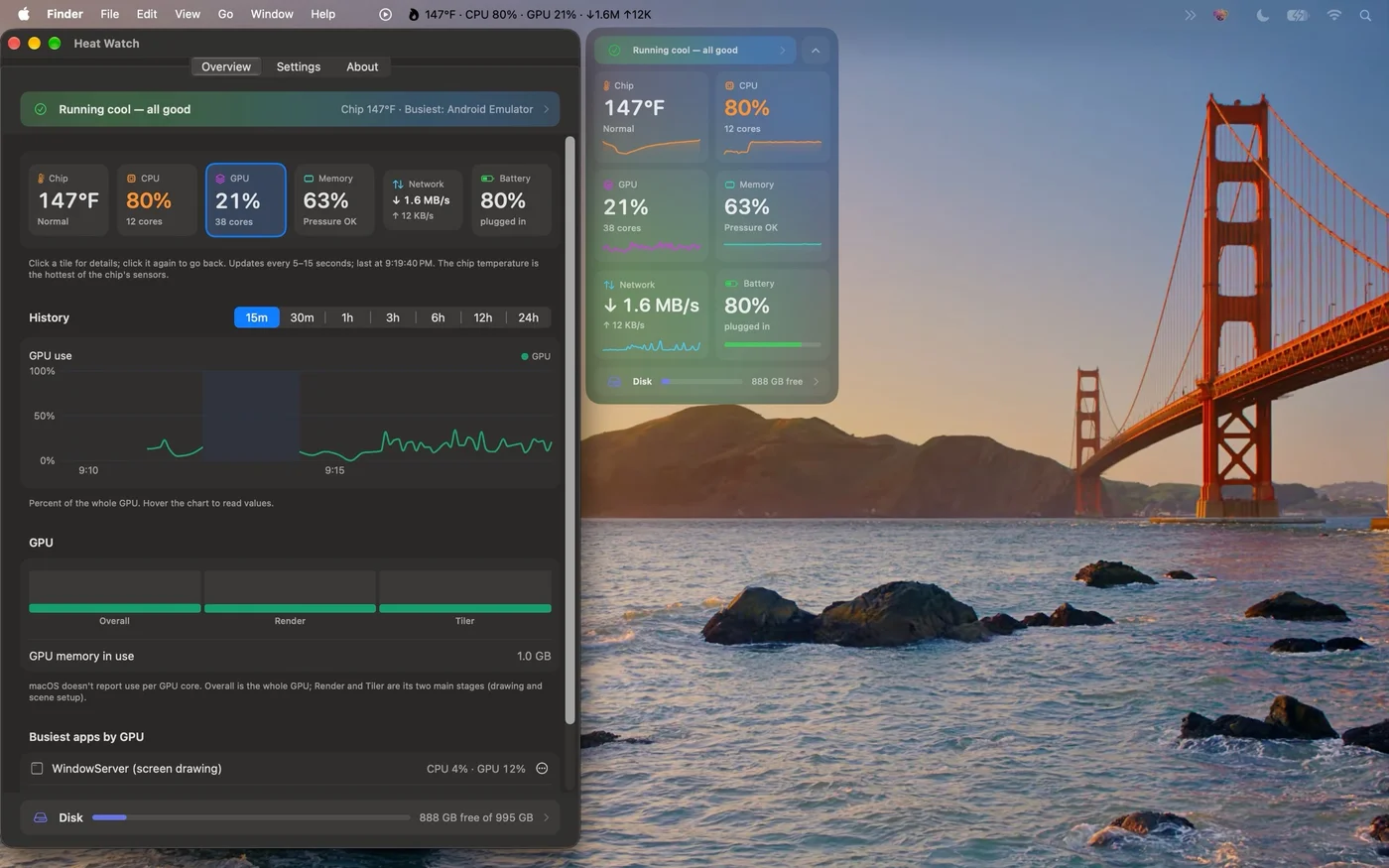Open Spotlight search magnifier icon
Image resolution: width=1389 pixels, height=868 pixels.
1365,15
